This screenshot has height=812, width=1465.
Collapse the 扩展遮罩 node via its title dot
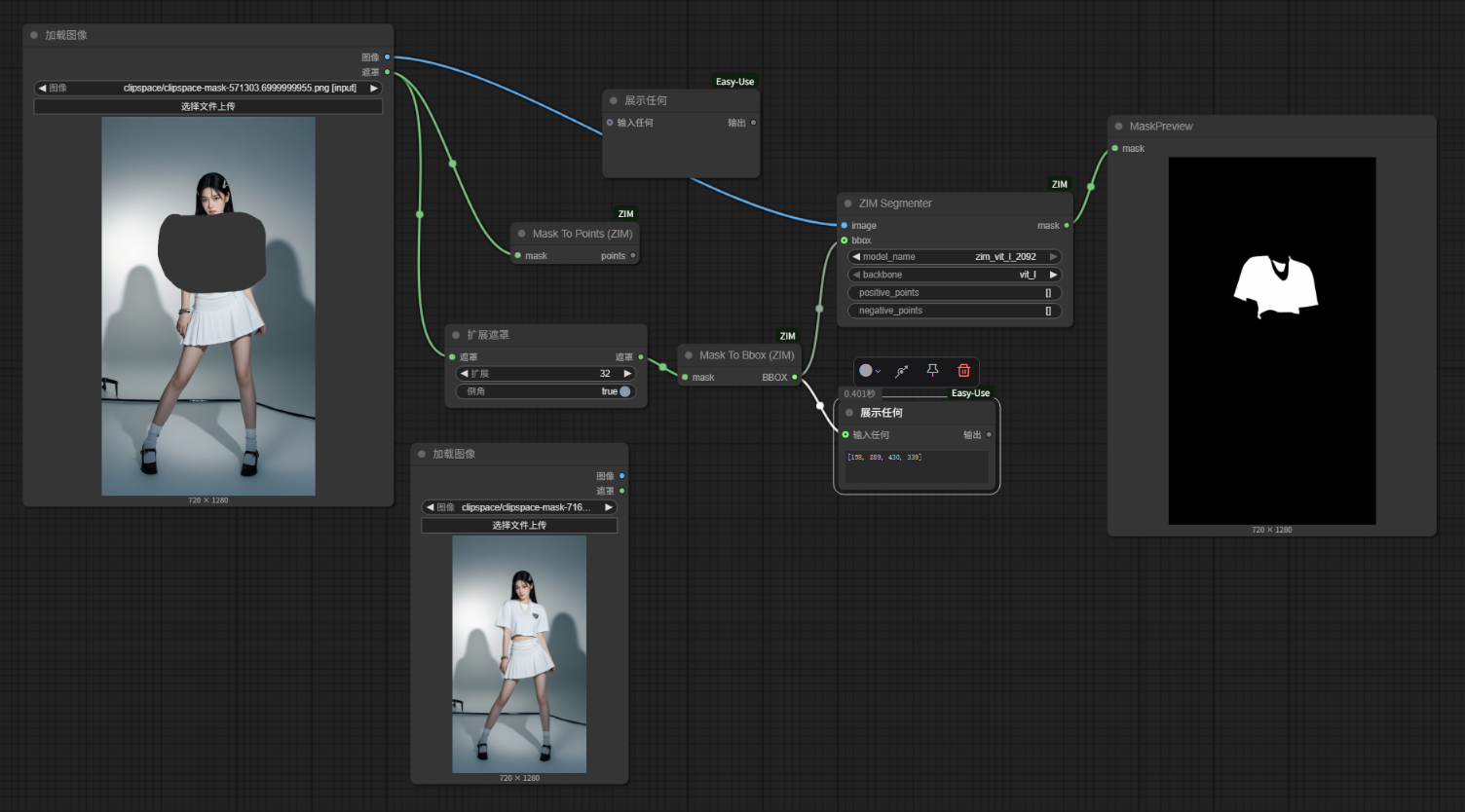click(456, 335)
